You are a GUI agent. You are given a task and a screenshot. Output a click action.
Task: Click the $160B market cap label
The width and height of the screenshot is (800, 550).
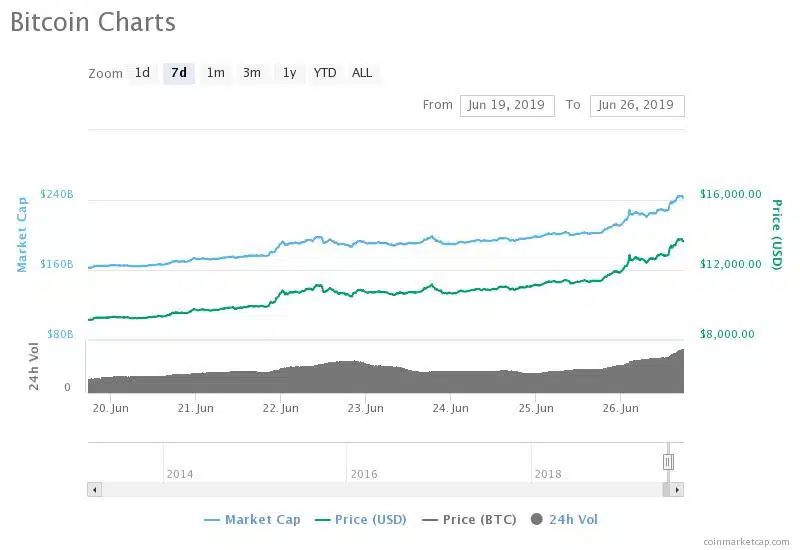point(57,264)
